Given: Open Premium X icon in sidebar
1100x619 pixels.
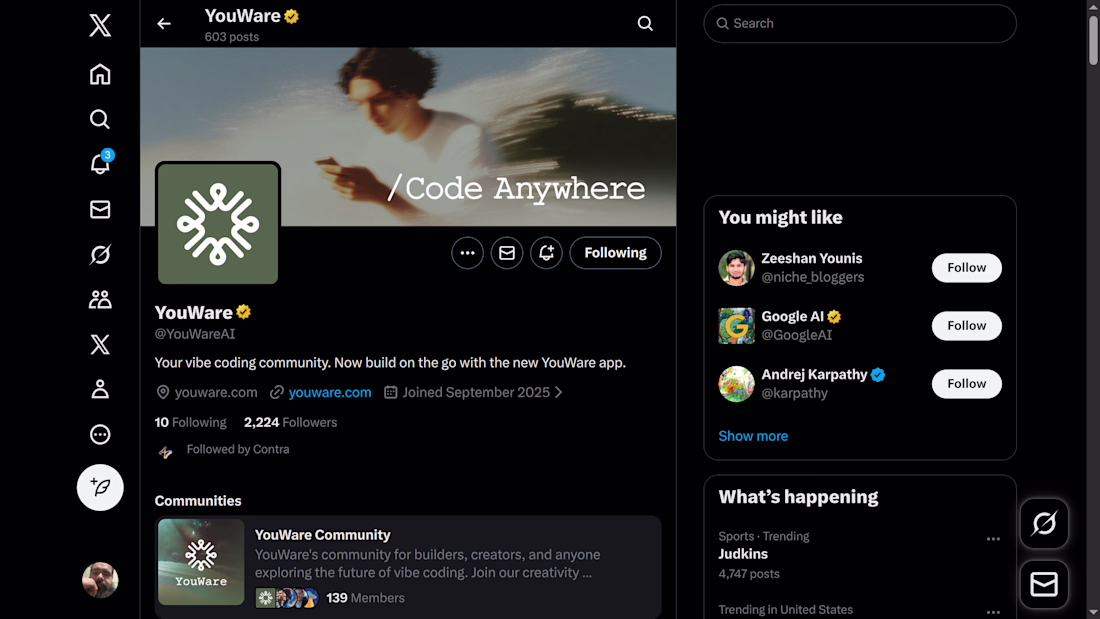Looking at the screenshot, I should (x=100, y=345).
